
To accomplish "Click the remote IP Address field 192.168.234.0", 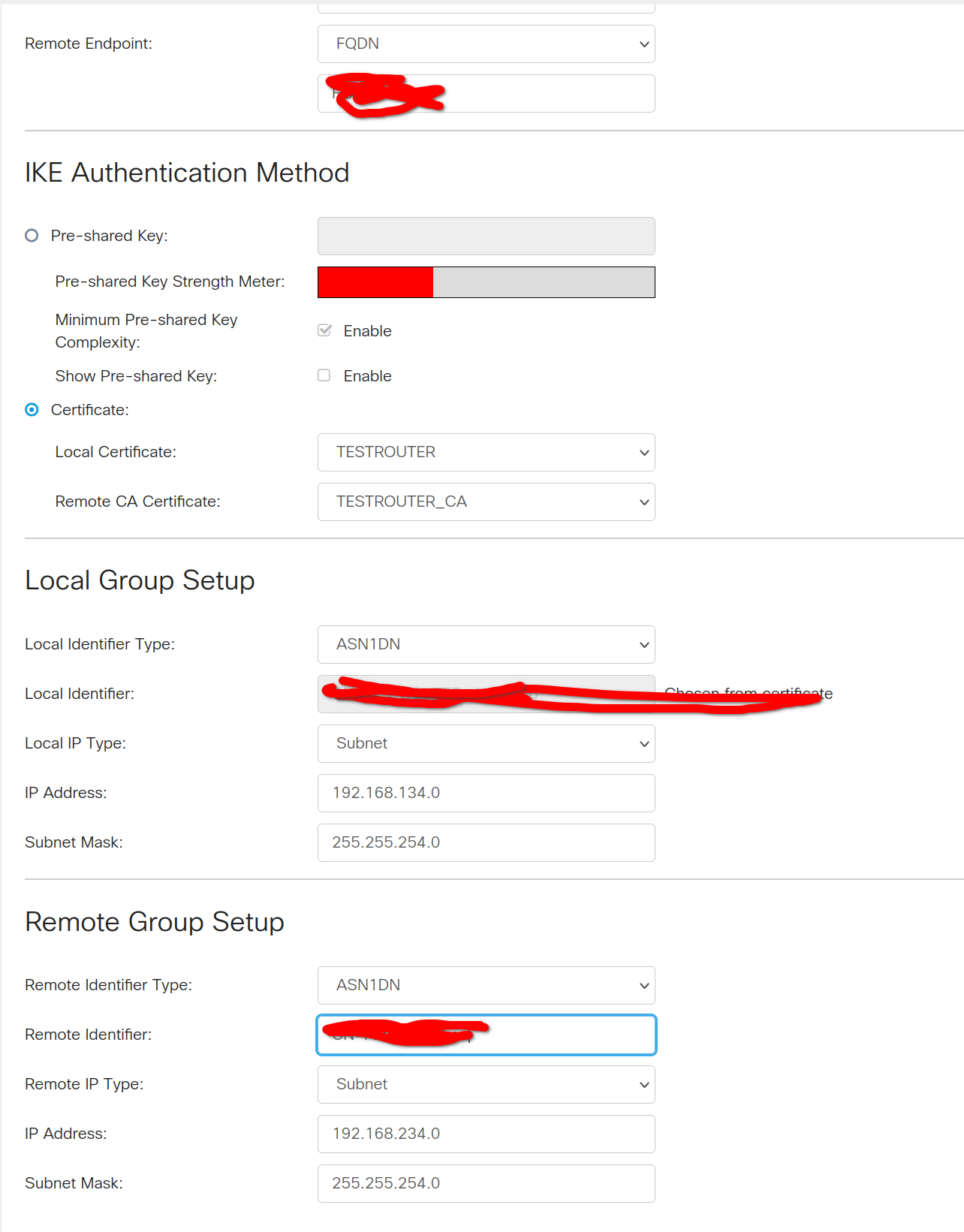I will point(486,1134).
